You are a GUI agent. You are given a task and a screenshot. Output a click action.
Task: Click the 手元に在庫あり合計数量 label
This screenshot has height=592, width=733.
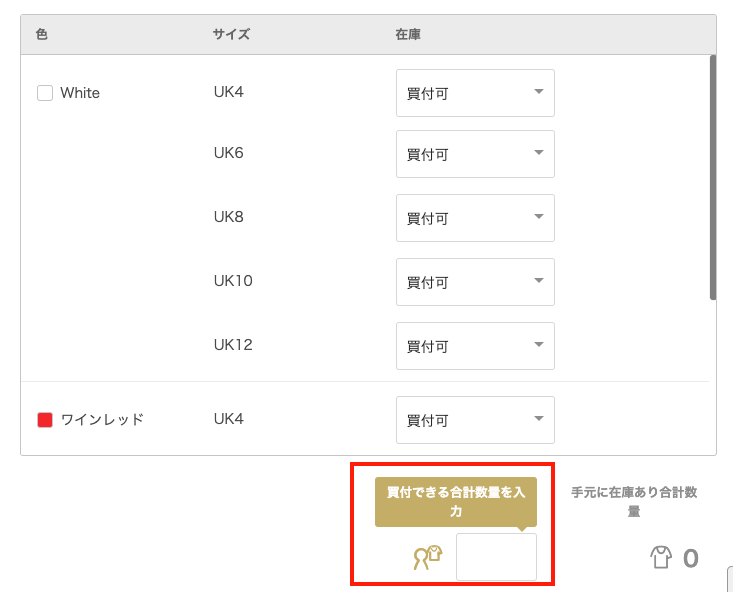(x=634, y=501)
